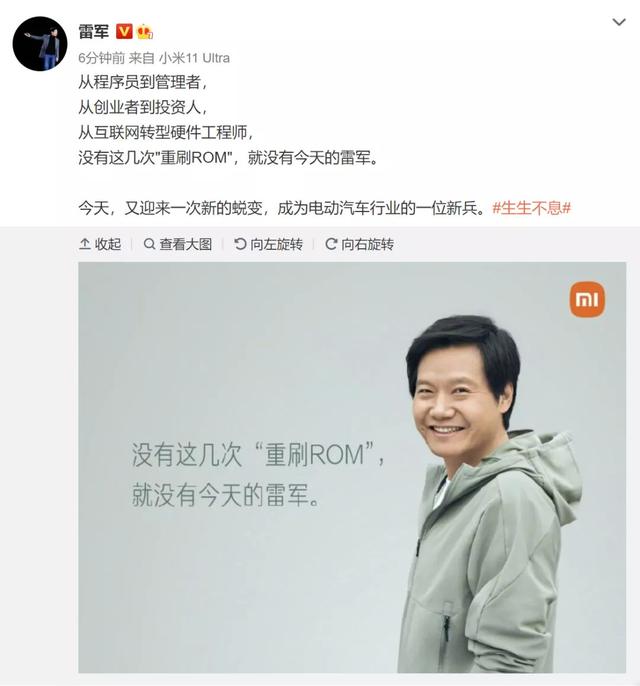This screenshot has height=686, width=640.
Task: Click the counterclockwise rotate arrow icon
Action: point(240,244)
